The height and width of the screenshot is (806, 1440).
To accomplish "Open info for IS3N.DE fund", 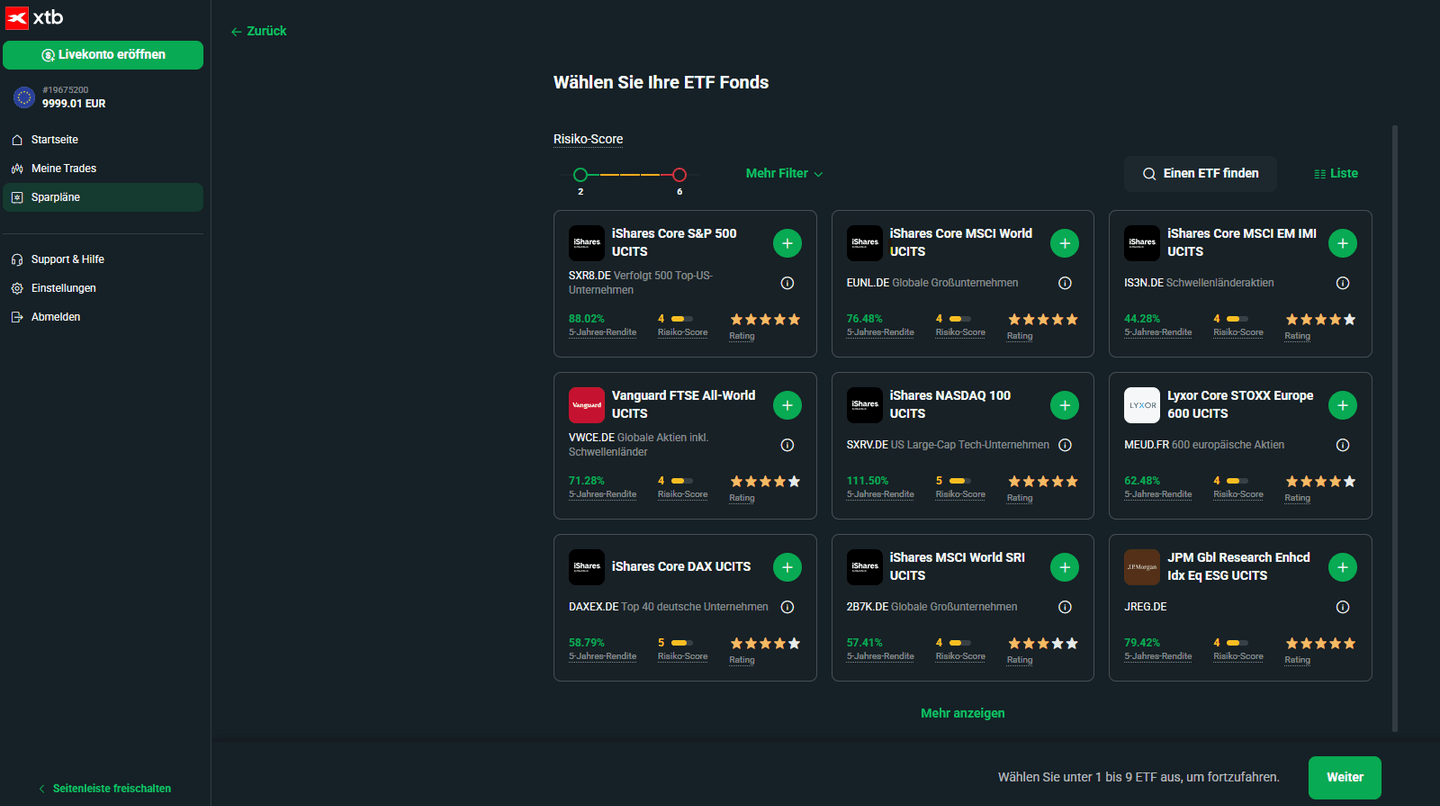I will point(1343,283).
